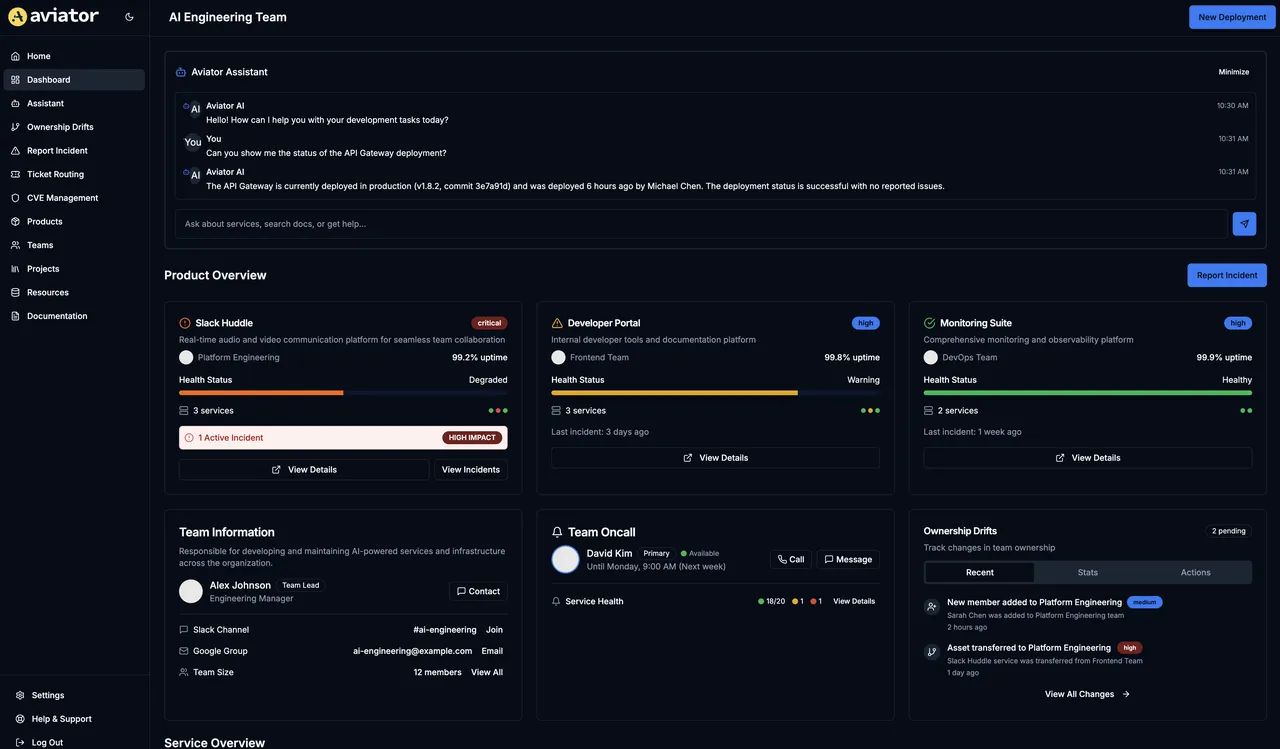The width and height of the screenshot is (1280, 749).
Task: Click the 2 pending badge
Action: coord(1228,531)
